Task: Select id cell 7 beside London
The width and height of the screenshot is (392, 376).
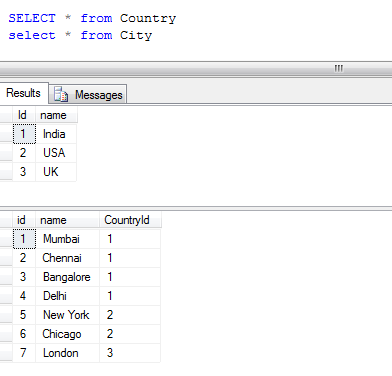Action: point(24,353)
